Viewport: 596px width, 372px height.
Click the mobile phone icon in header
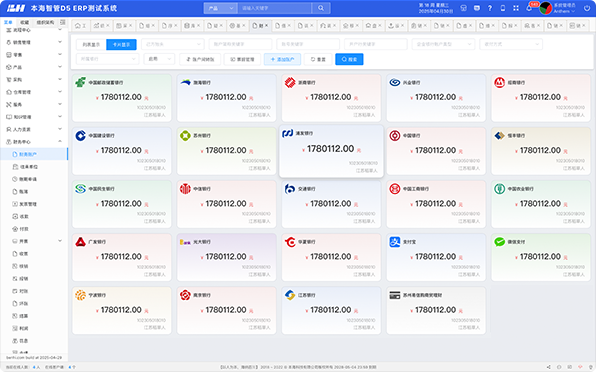pos(502,8)
